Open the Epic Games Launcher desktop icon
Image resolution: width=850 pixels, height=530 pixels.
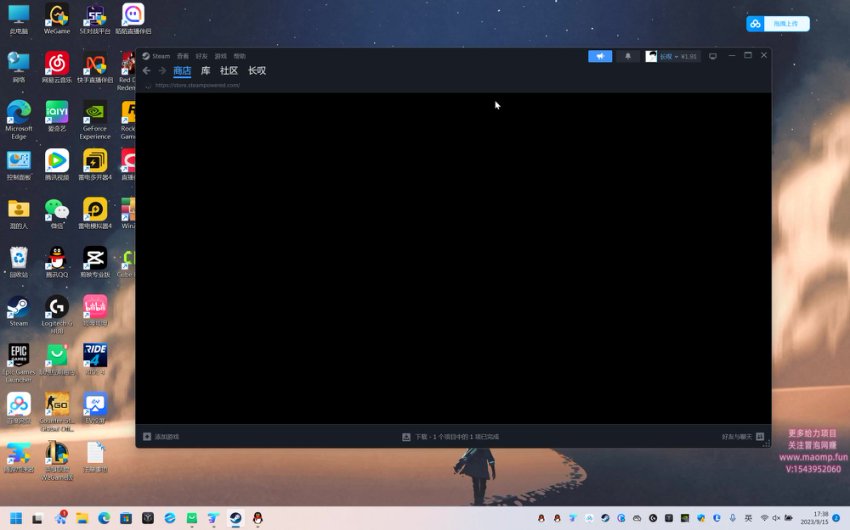(18, 357)
